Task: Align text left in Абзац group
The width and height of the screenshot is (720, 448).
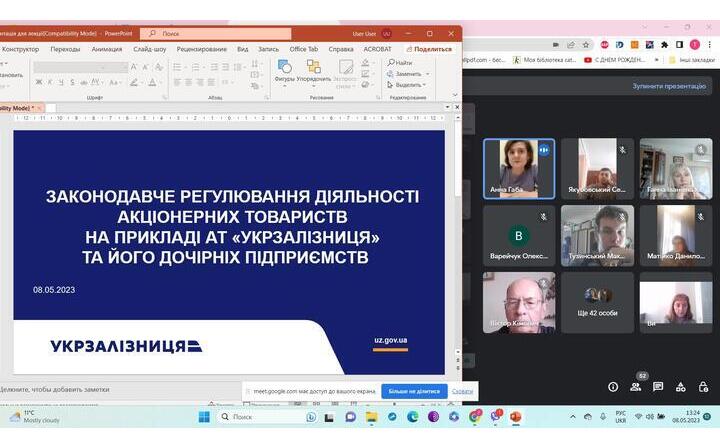Action: click(x=177, y=82)
